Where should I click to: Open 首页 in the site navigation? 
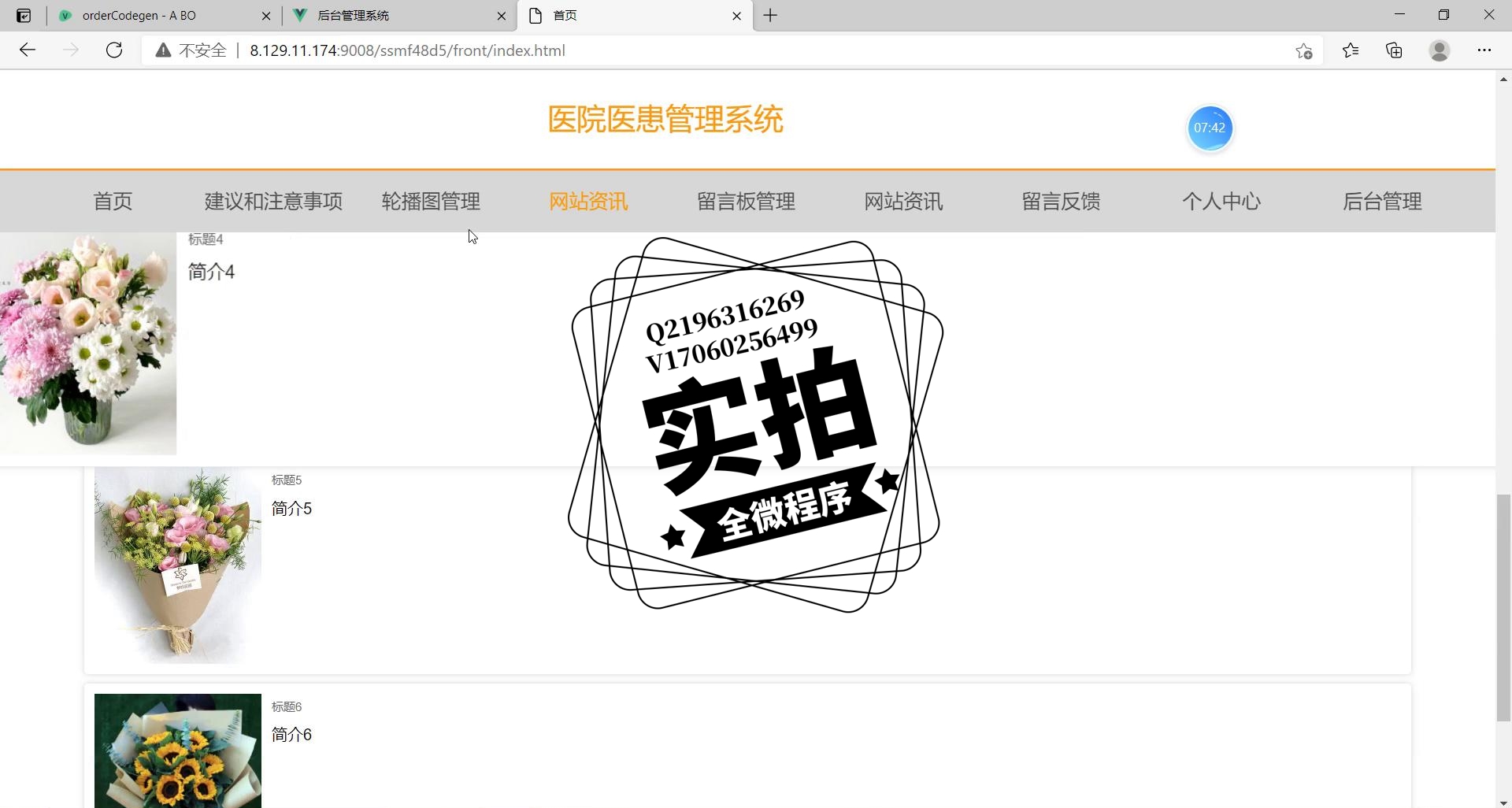tap(113, 202)
